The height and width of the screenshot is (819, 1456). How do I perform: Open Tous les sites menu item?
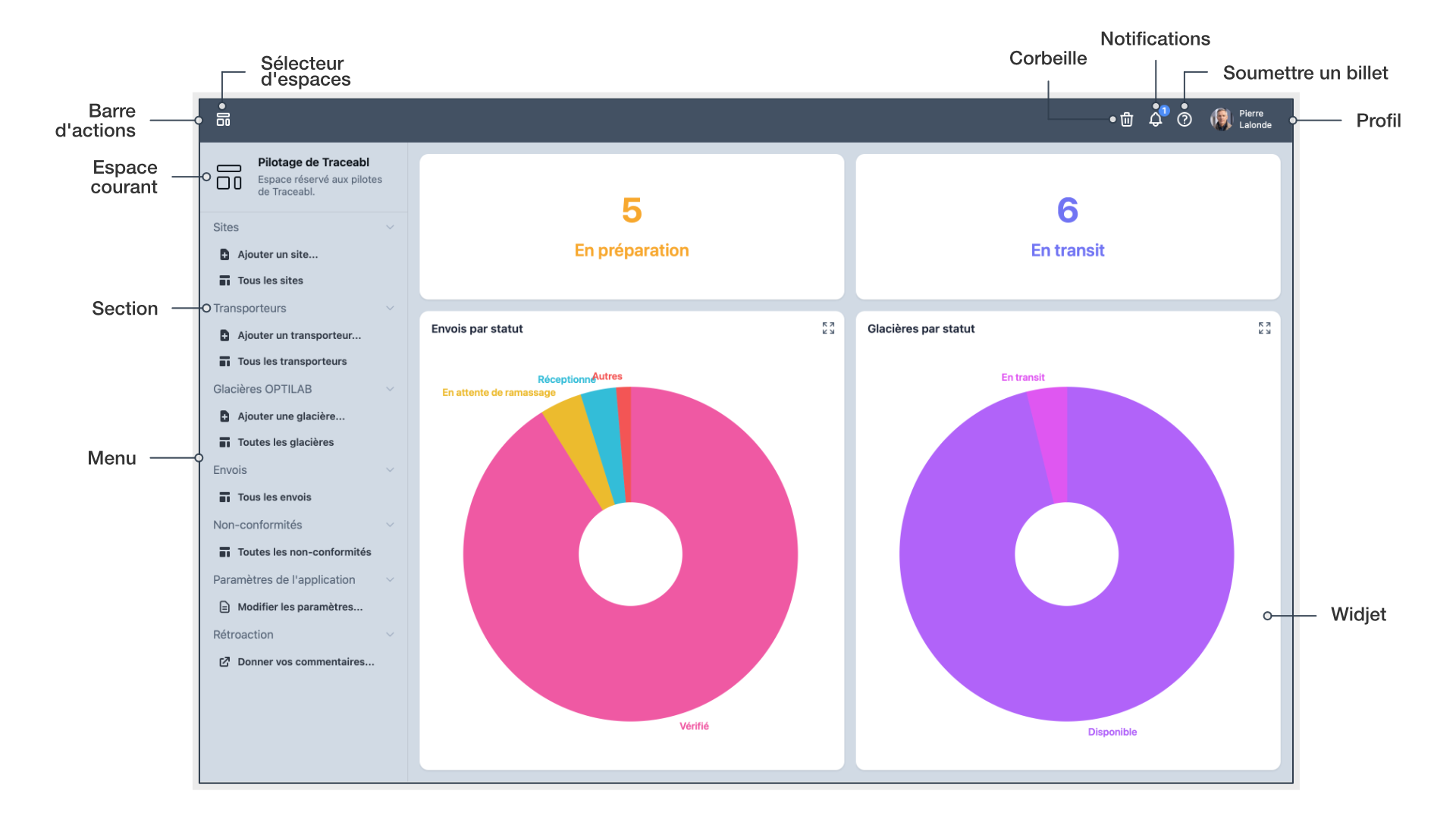[270, 281]
